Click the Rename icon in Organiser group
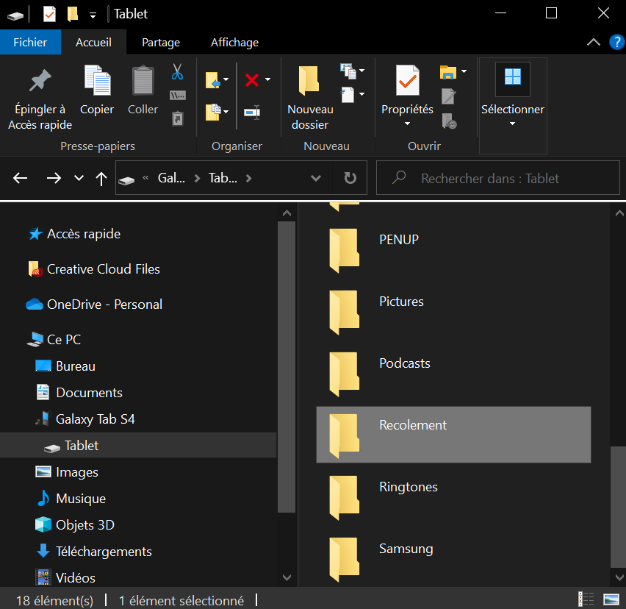 coord(252,111)
